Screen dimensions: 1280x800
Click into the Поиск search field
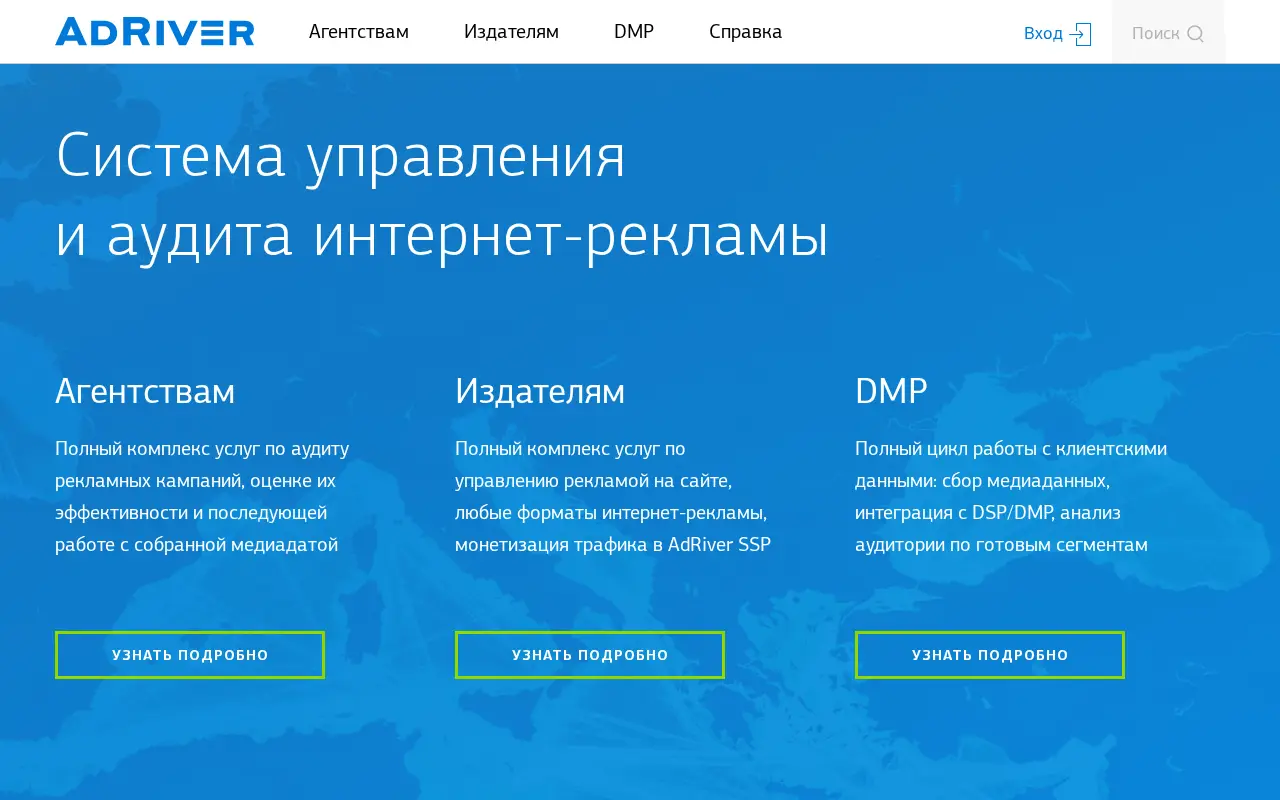click(x=1168, y=32)
